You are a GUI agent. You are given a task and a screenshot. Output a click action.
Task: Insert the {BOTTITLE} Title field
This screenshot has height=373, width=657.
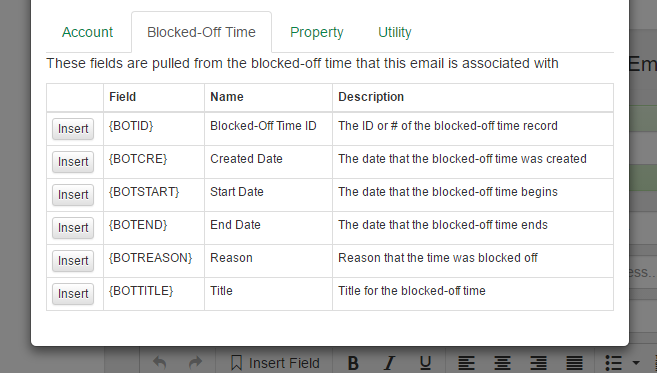(73, 294)
